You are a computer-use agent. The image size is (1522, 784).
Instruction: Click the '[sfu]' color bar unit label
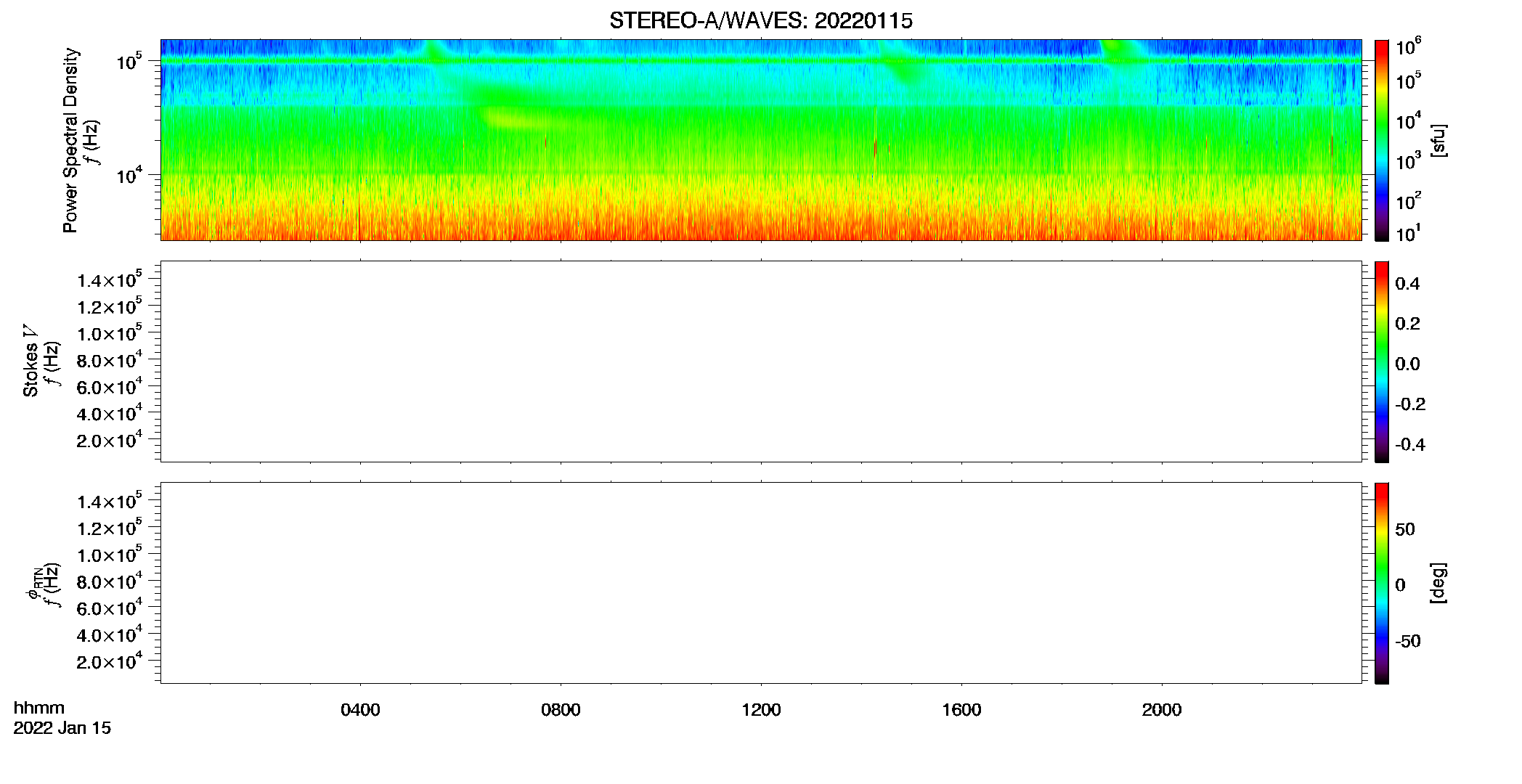pyautogui.click(x=1438, y=141)
